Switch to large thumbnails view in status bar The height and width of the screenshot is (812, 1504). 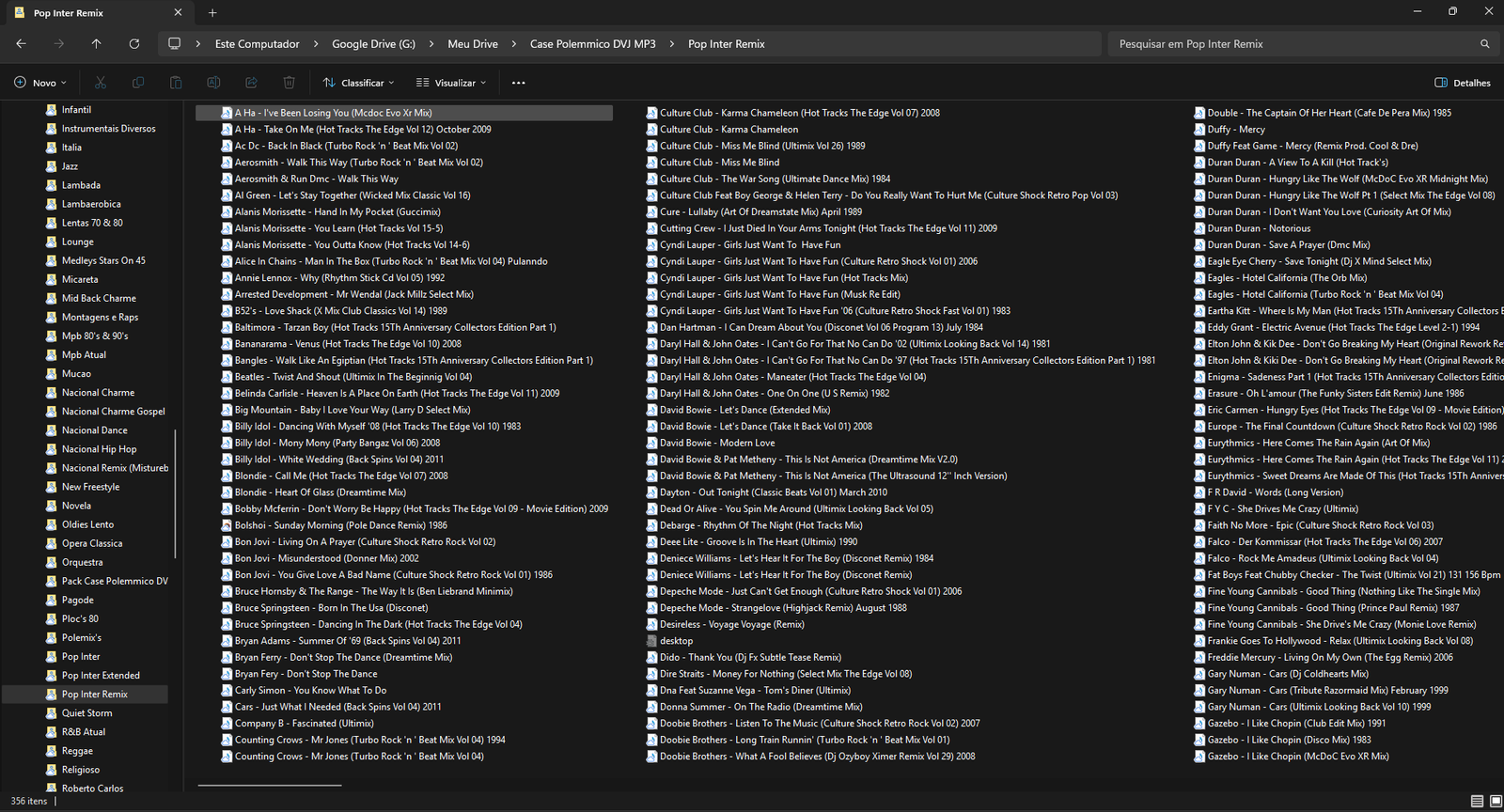click(x=1494, y=801)
